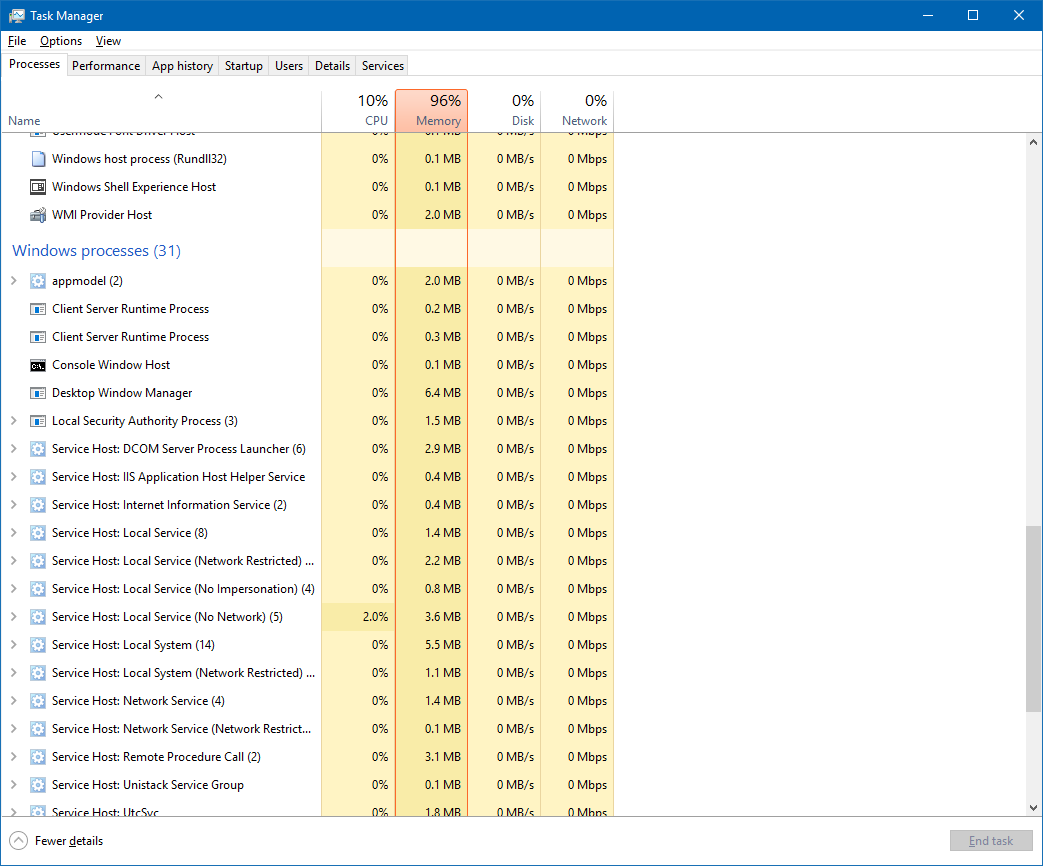Viewport: 1043px width, 866px height.
Task: Switch to the Services tab
Action: pyautogui.click(x=383, y=66)
